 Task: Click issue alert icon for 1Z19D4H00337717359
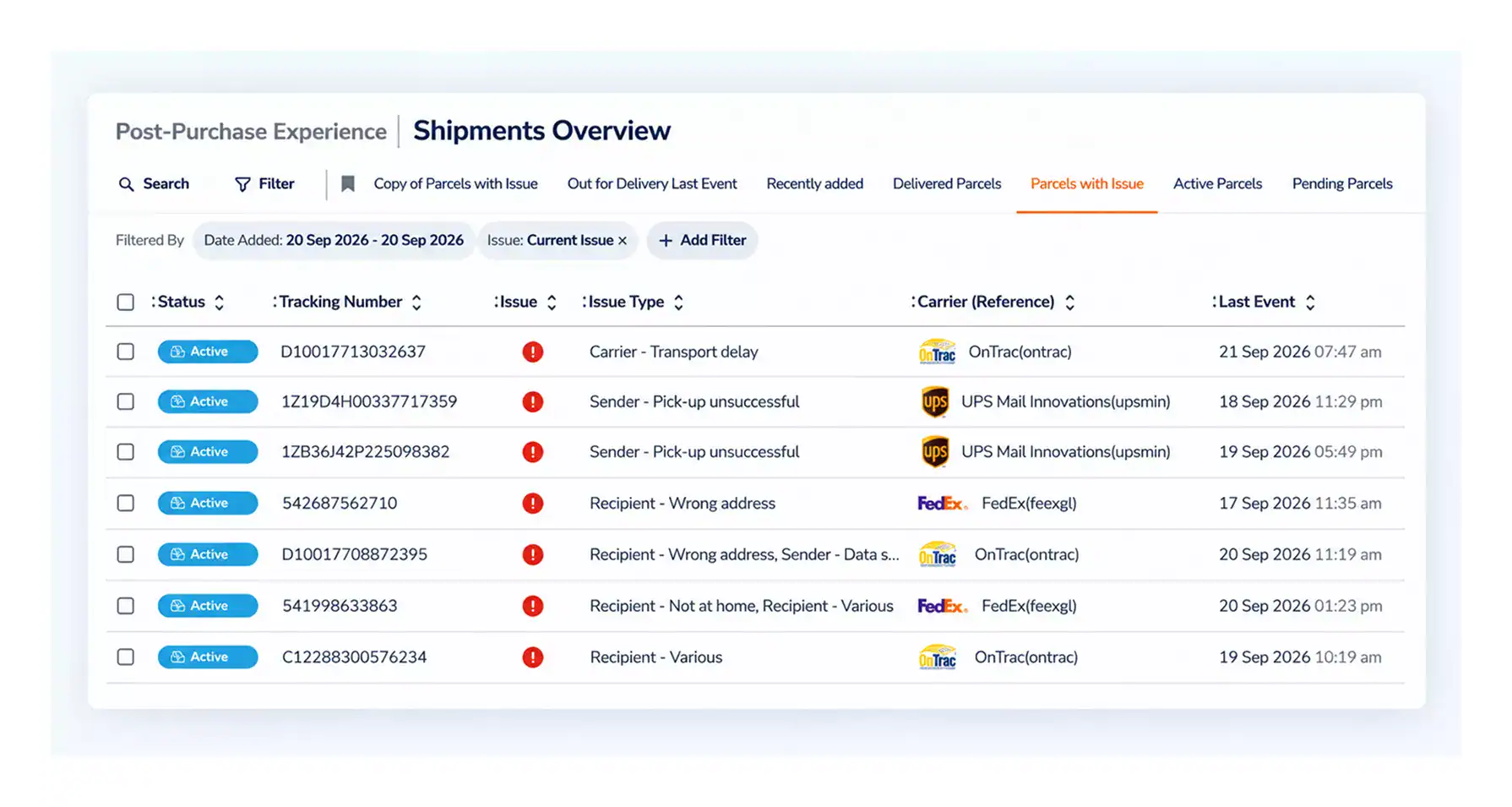(x=532, y=401)
